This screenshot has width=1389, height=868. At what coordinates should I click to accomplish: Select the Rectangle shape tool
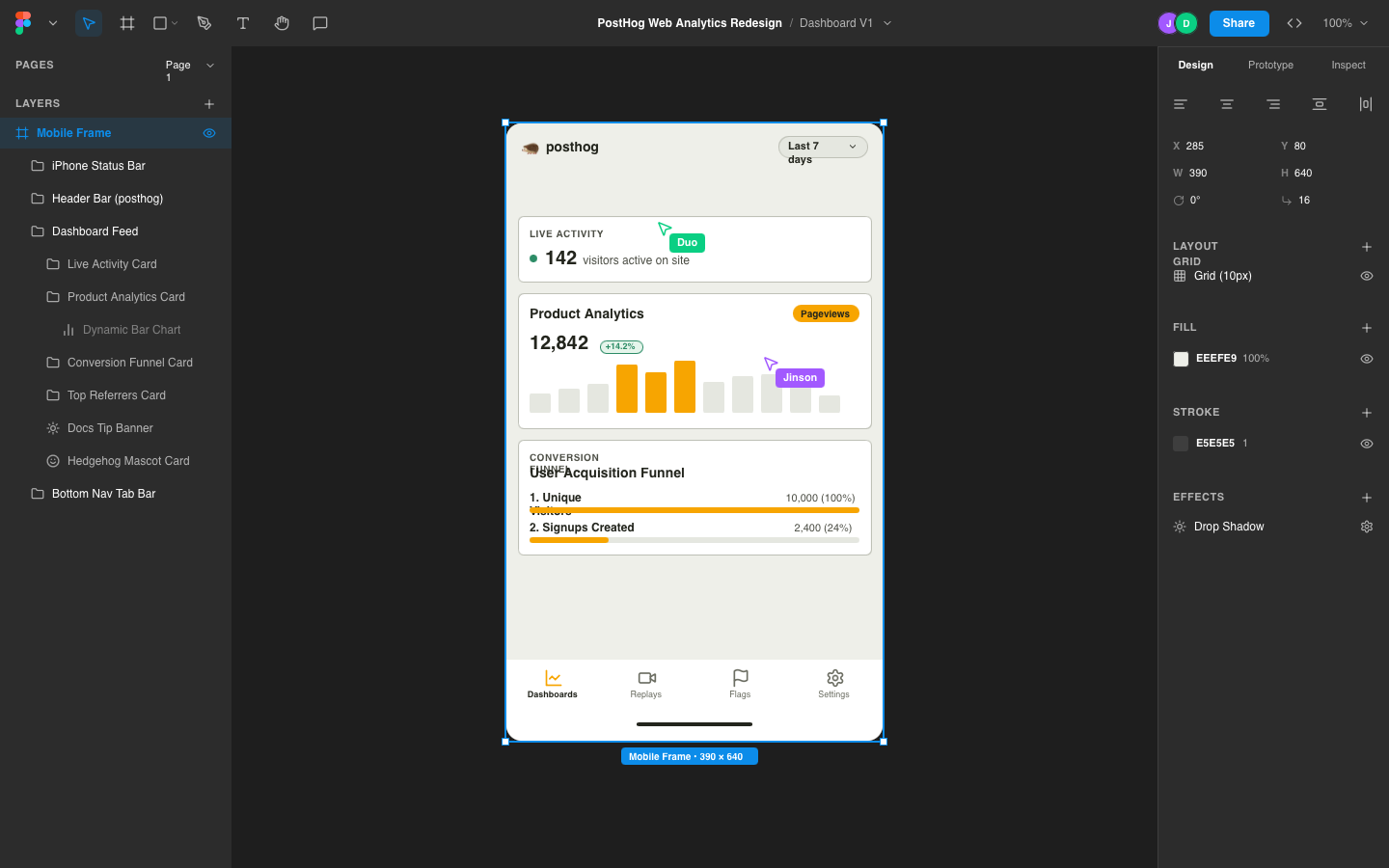[160, 23]
